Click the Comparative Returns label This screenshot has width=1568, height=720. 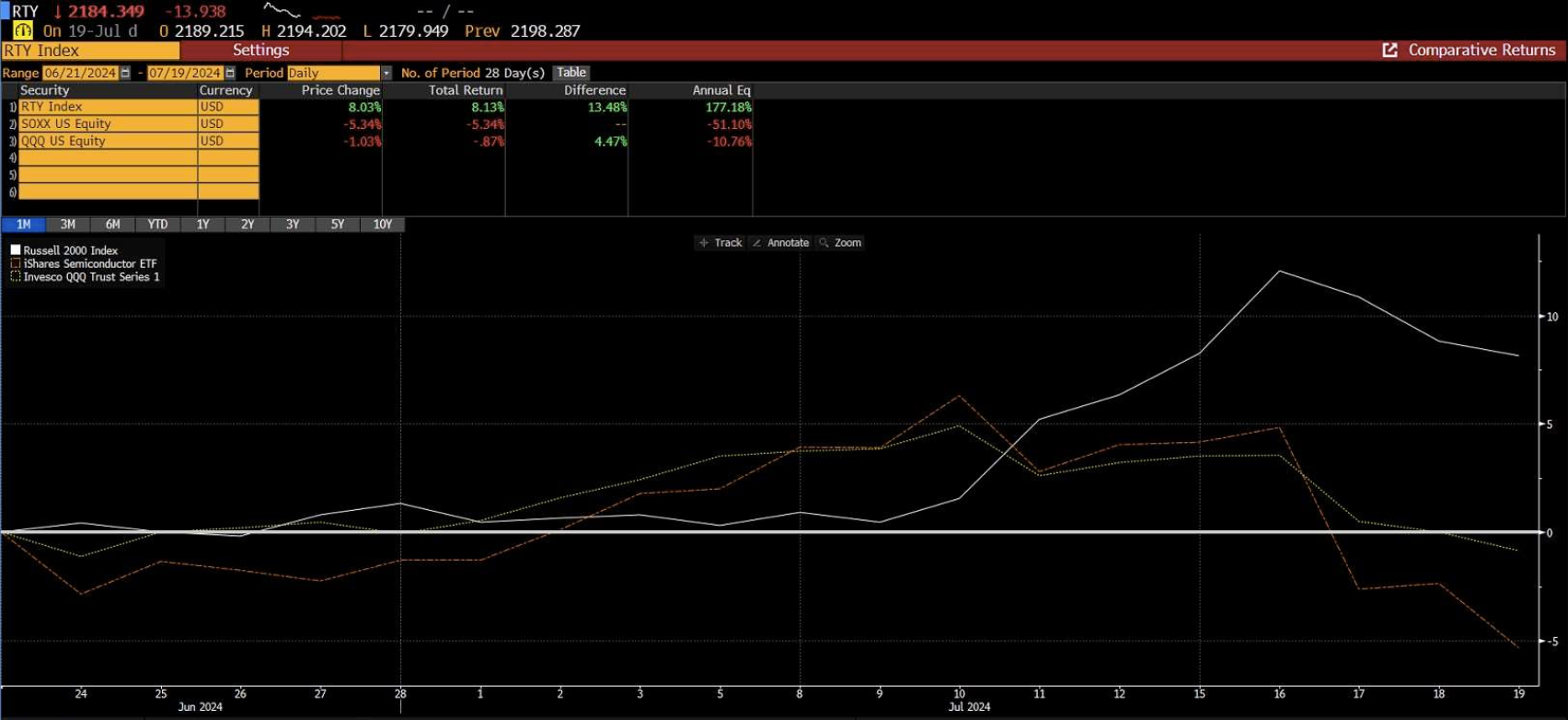pyautogui.click(x=1482, y=50)
